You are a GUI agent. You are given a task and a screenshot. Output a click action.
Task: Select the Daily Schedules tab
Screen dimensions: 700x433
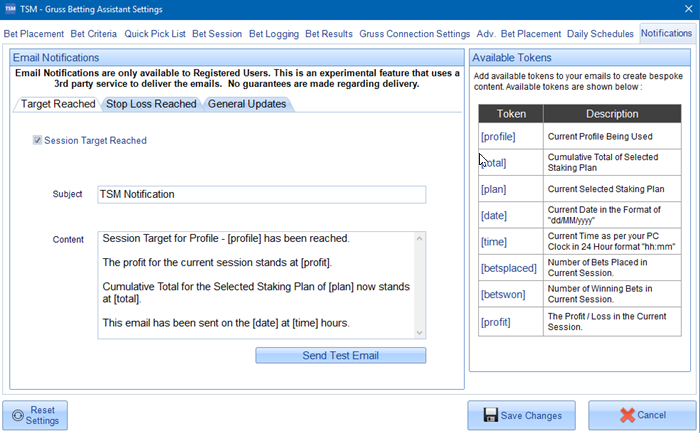(x=601, y=34)
